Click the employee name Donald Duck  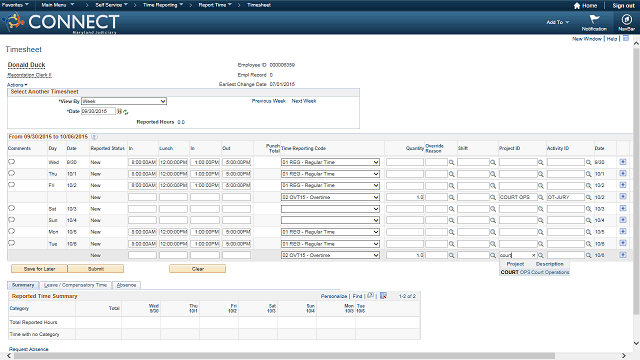[x=27, y=64]
